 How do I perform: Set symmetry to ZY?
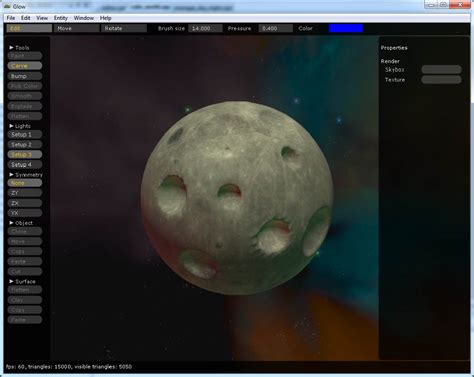tap(25, 193)
